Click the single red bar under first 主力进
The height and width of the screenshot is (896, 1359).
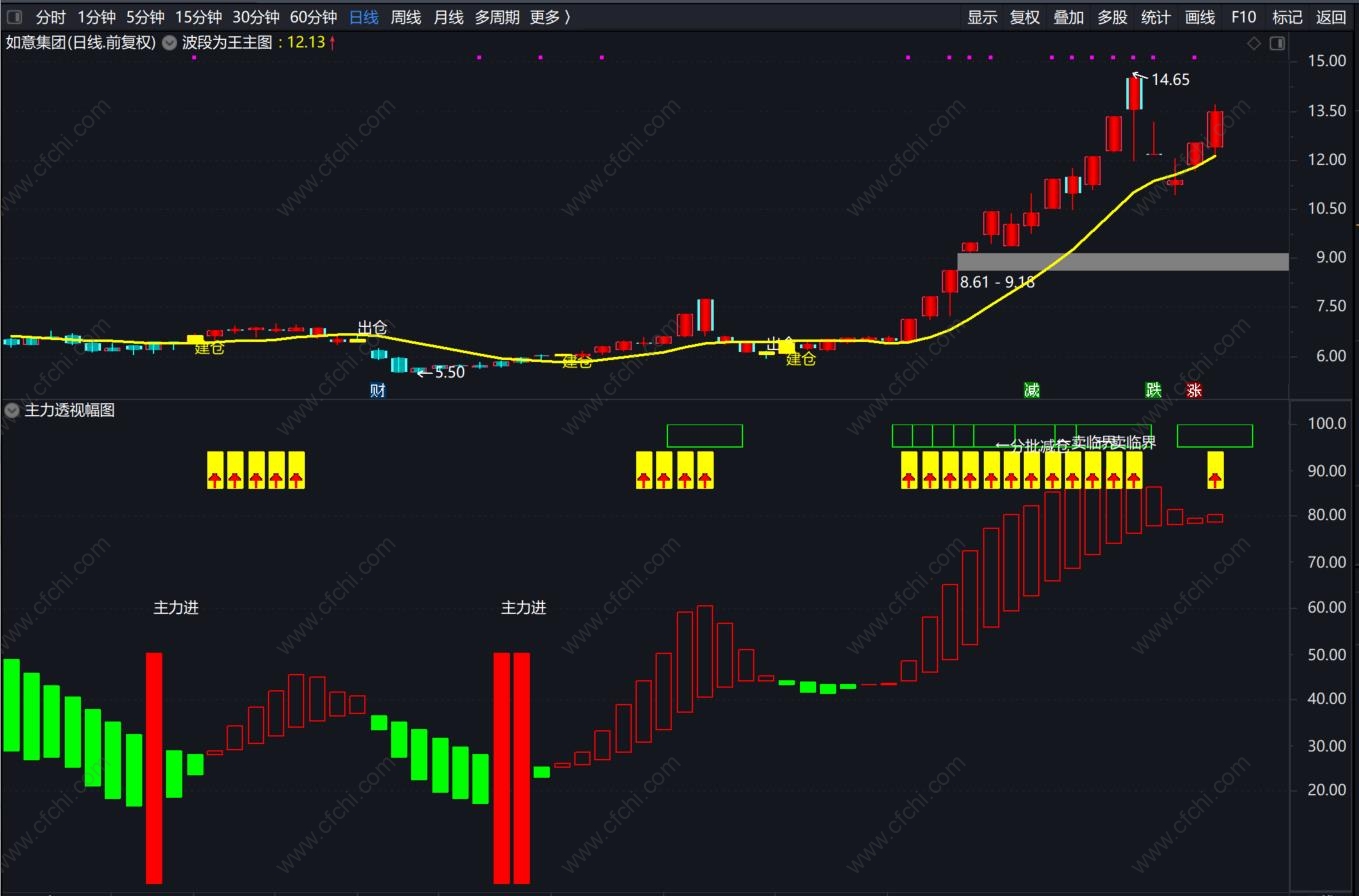[154, 768]
